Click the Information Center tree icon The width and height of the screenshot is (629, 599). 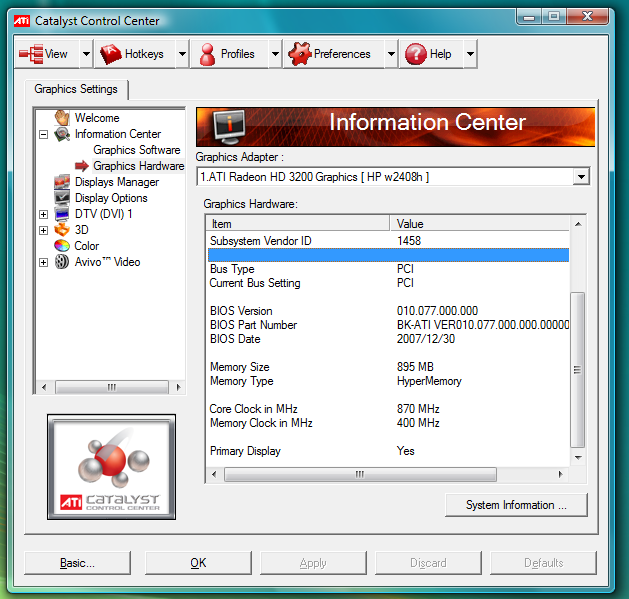pyautogui.click(x=62, y=134)
